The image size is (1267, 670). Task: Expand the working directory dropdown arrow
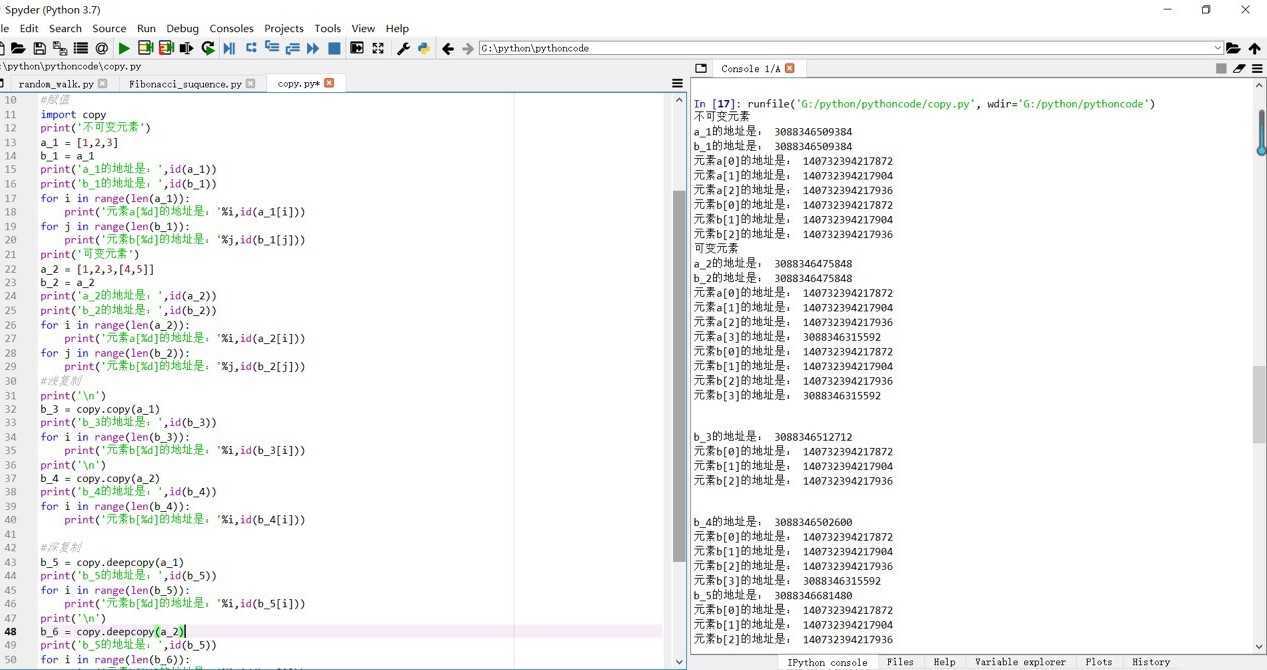click(x=1217, y=48)
